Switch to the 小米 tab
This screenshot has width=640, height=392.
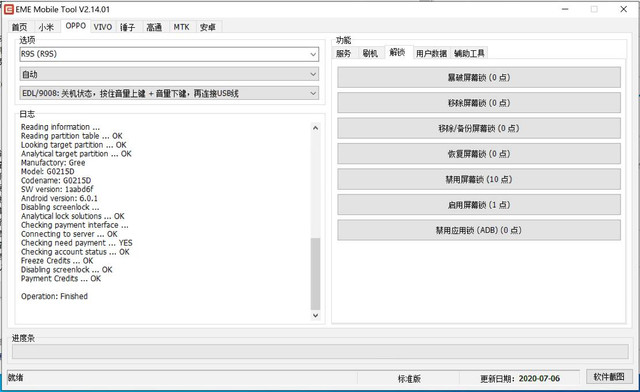46,27
